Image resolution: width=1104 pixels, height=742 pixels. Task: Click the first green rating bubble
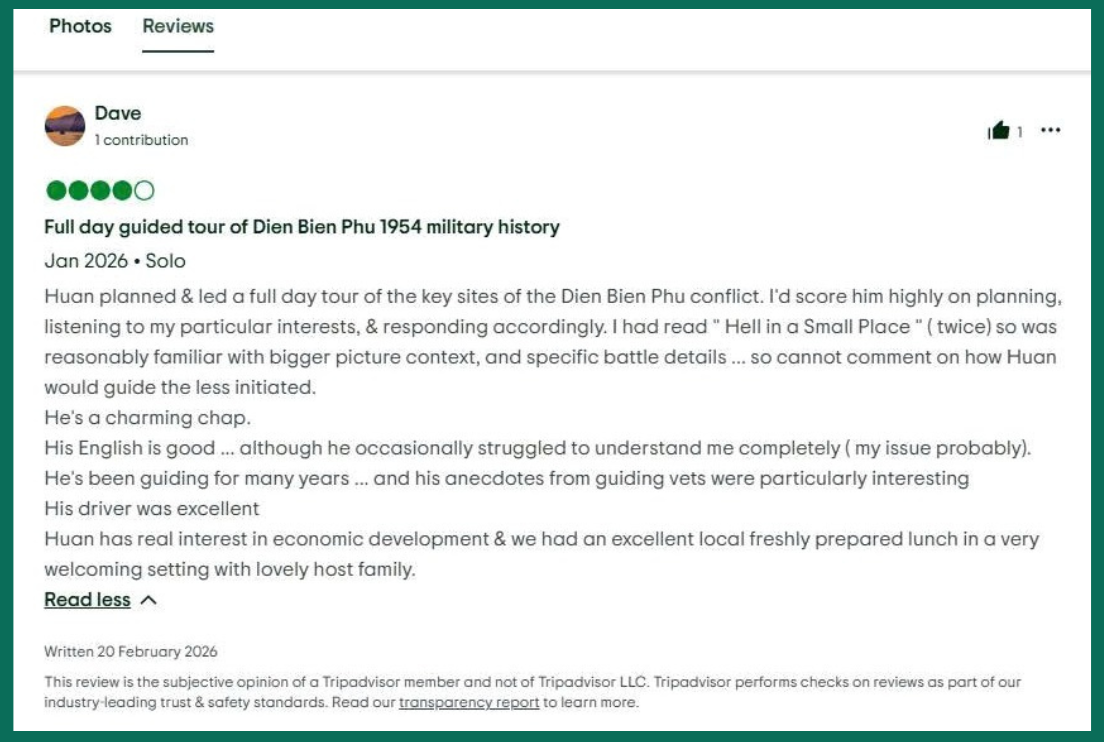click(55, 190)
